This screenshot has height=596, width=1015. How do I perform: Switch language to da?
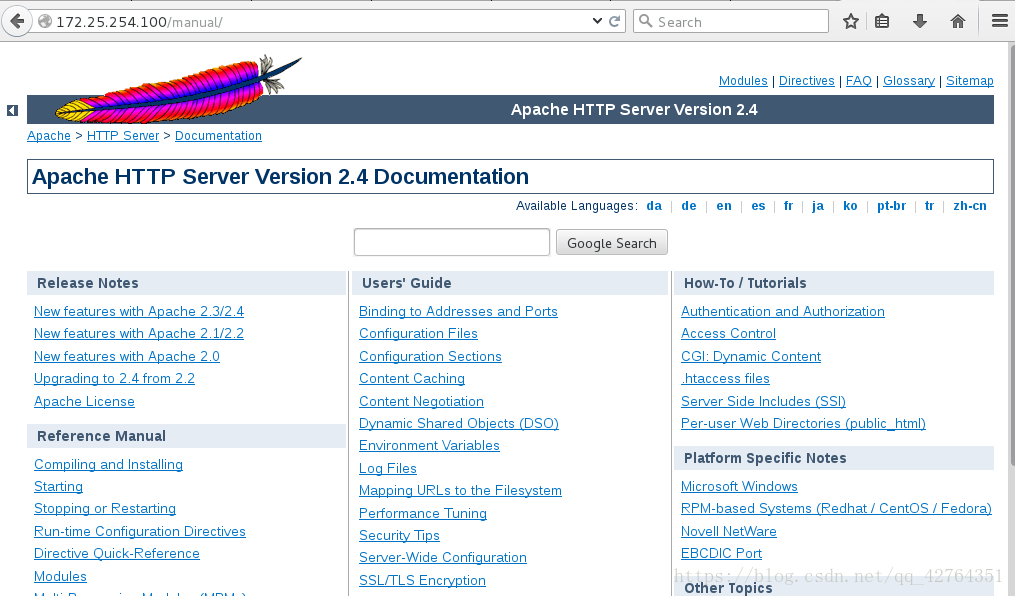pos(654,206)
